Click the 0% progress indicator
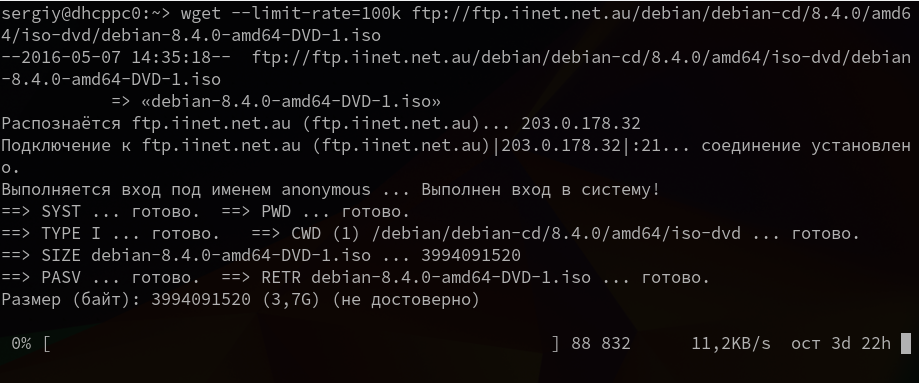The height and width of the screenshot is (383, 919). [21, 344]
